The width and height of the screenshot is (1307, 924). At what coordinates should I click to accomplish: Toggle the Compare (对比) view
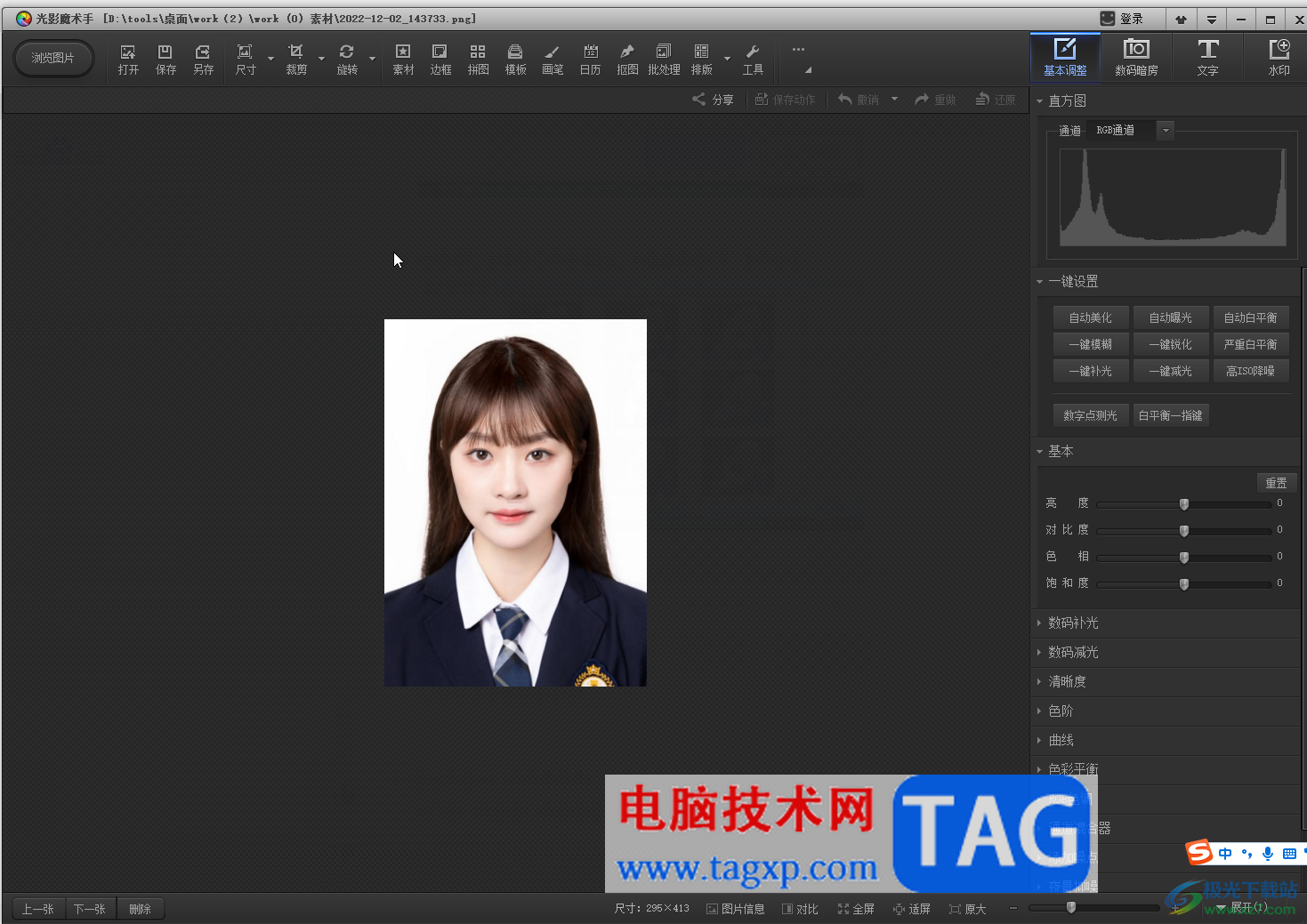click(800, 909)
